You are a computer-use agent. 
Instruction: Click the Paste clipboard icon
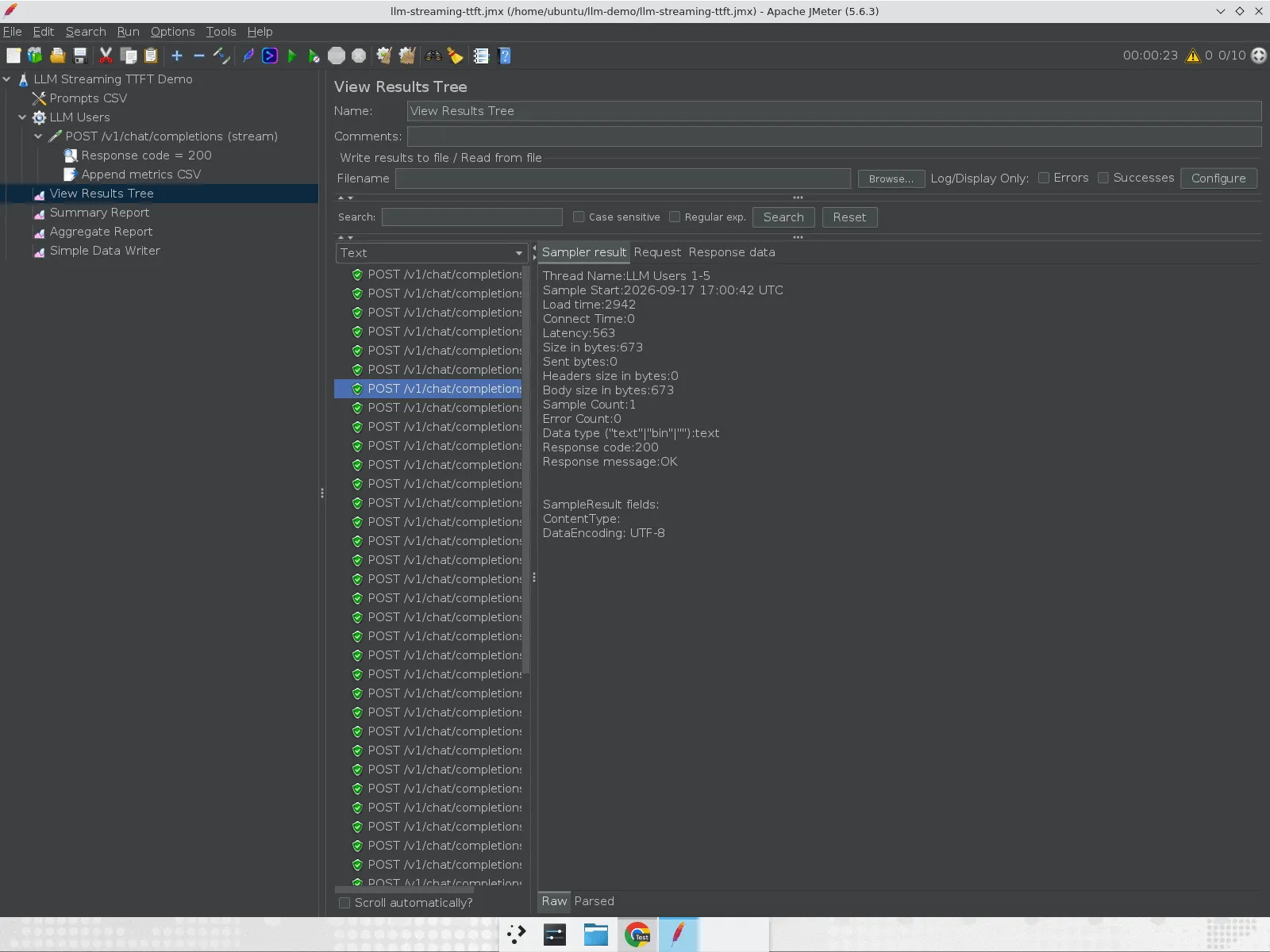point(151,56)
